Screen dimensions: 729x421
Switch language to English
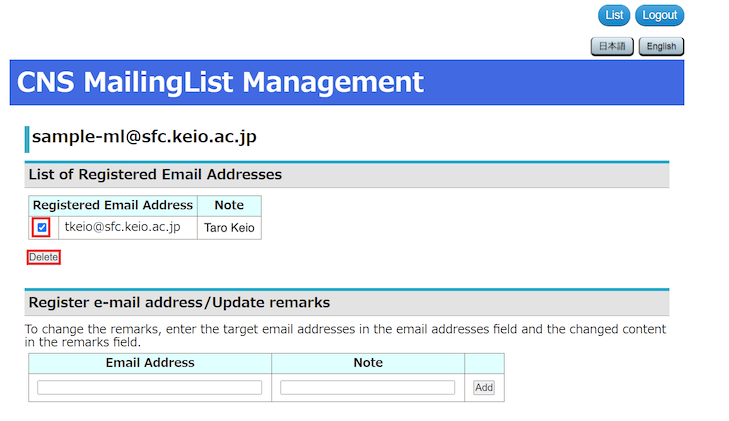[661, 46]
